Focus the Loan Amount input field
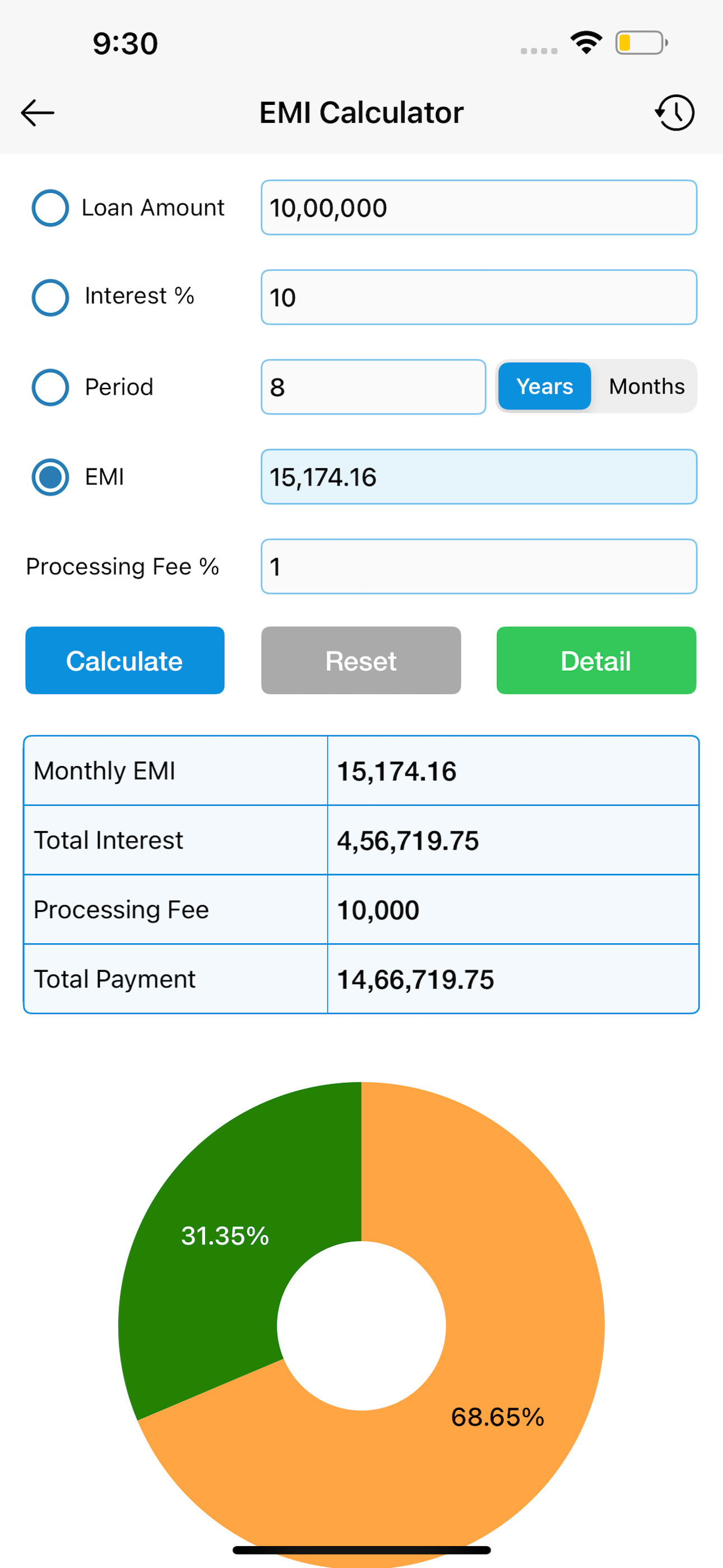The height and width of the screenshot is (1568, 723). coord(479,207)
